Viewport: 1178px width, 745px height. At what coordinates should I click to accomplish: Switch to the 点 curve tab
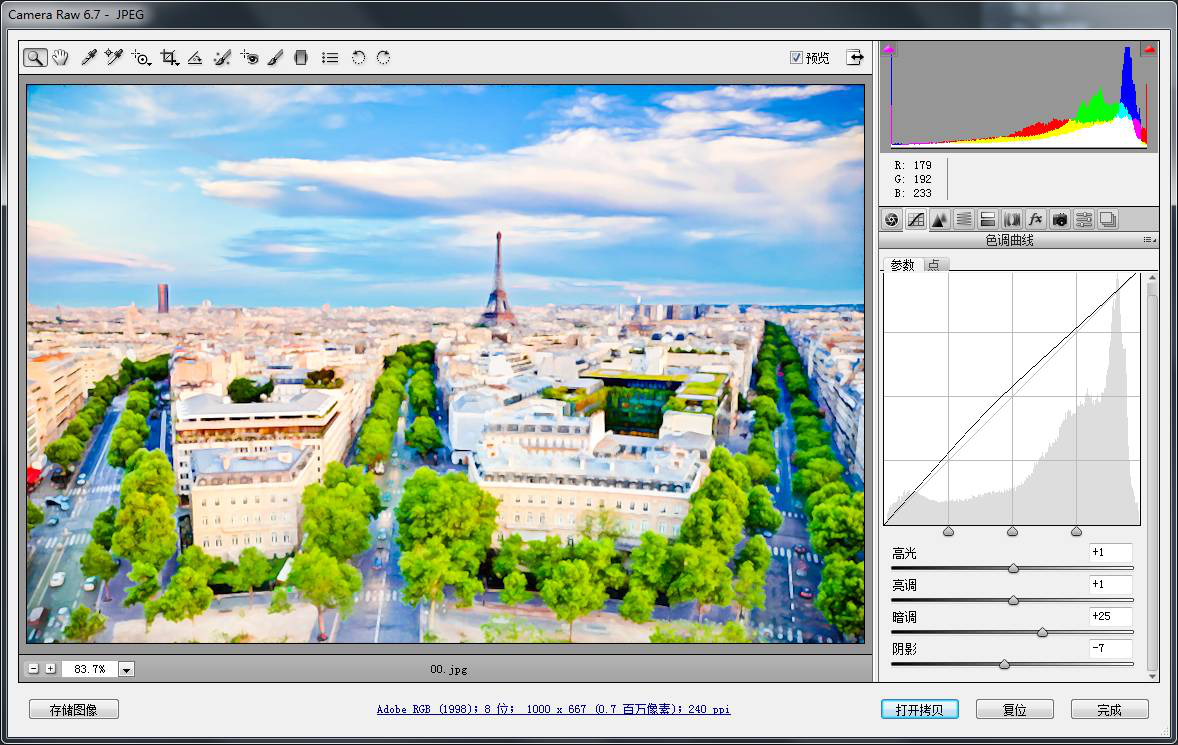[x=934, y=264]
